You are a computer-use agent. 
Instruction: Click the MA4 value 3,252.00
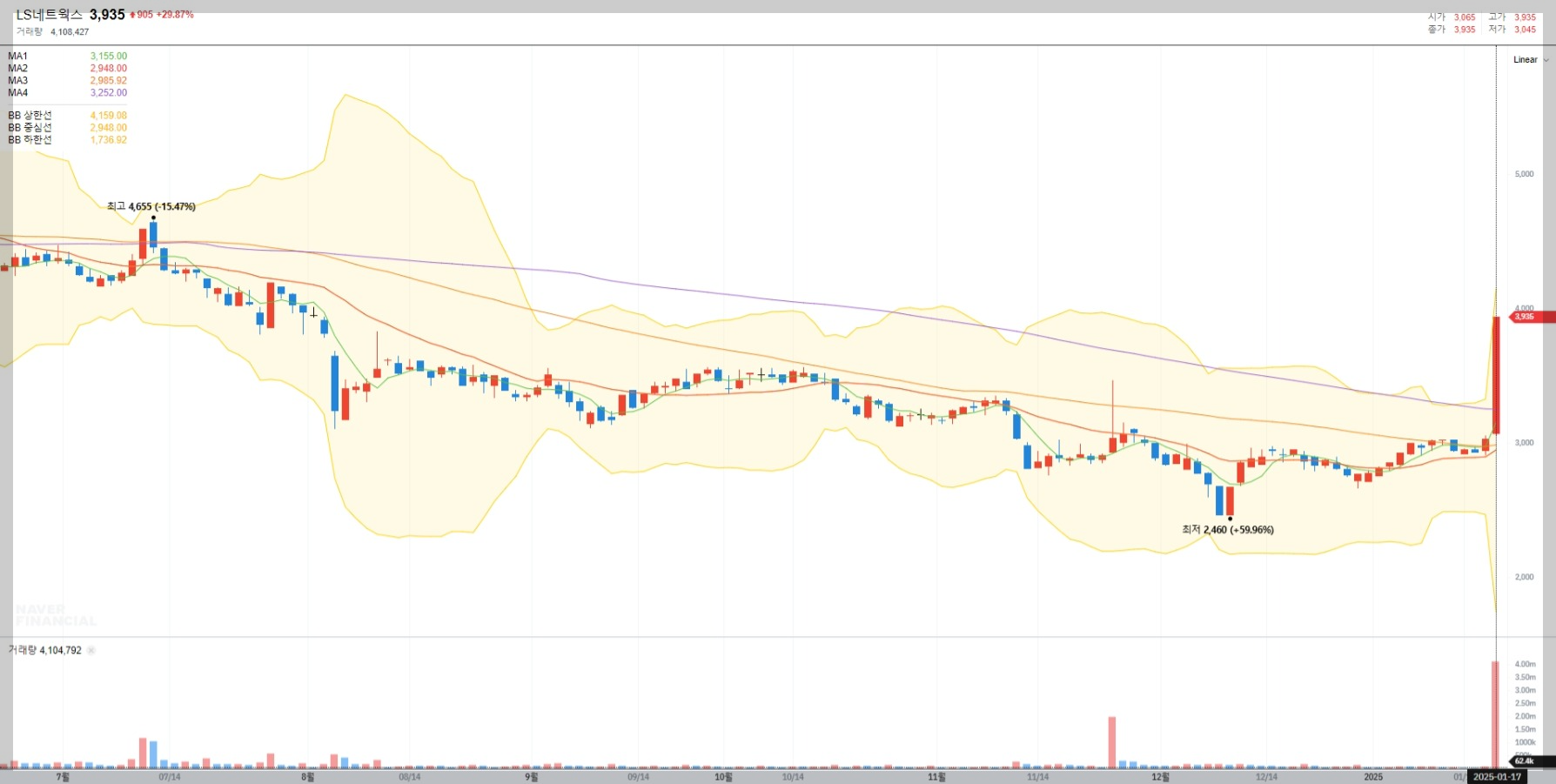[x=109, y=92]
